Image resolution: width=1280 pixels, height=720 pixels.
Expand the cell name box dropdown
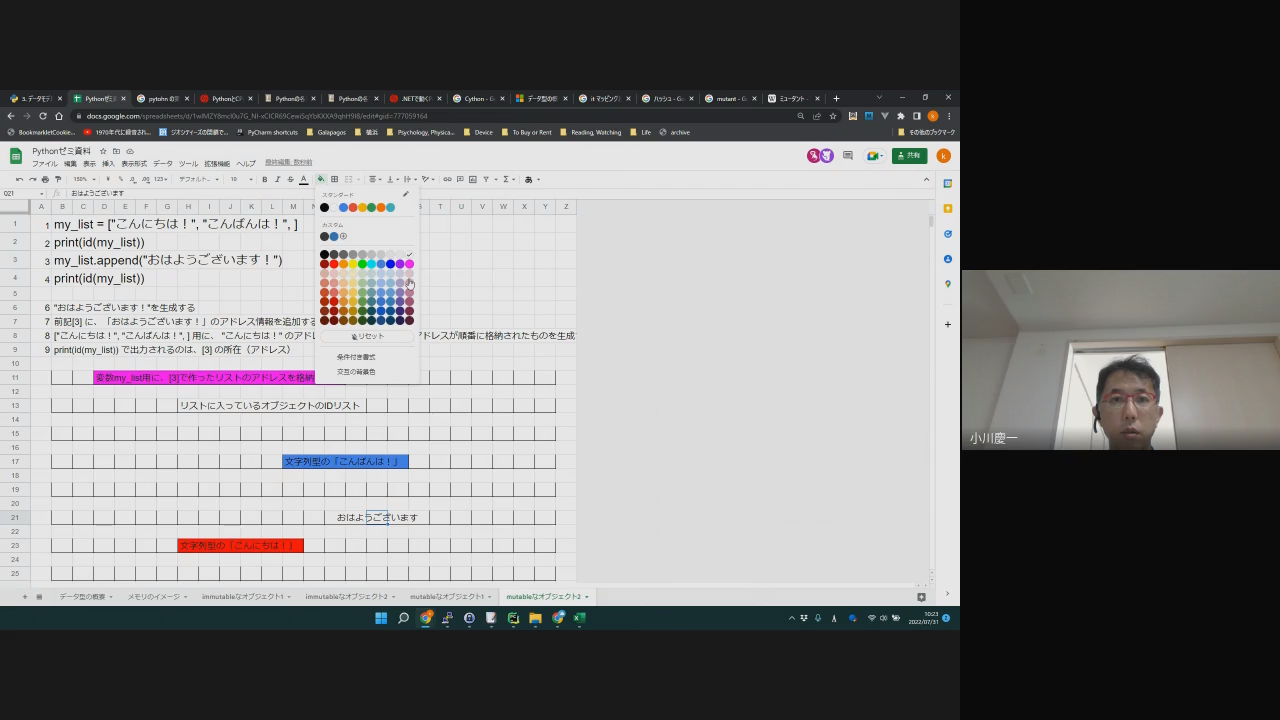coord(41,193)
